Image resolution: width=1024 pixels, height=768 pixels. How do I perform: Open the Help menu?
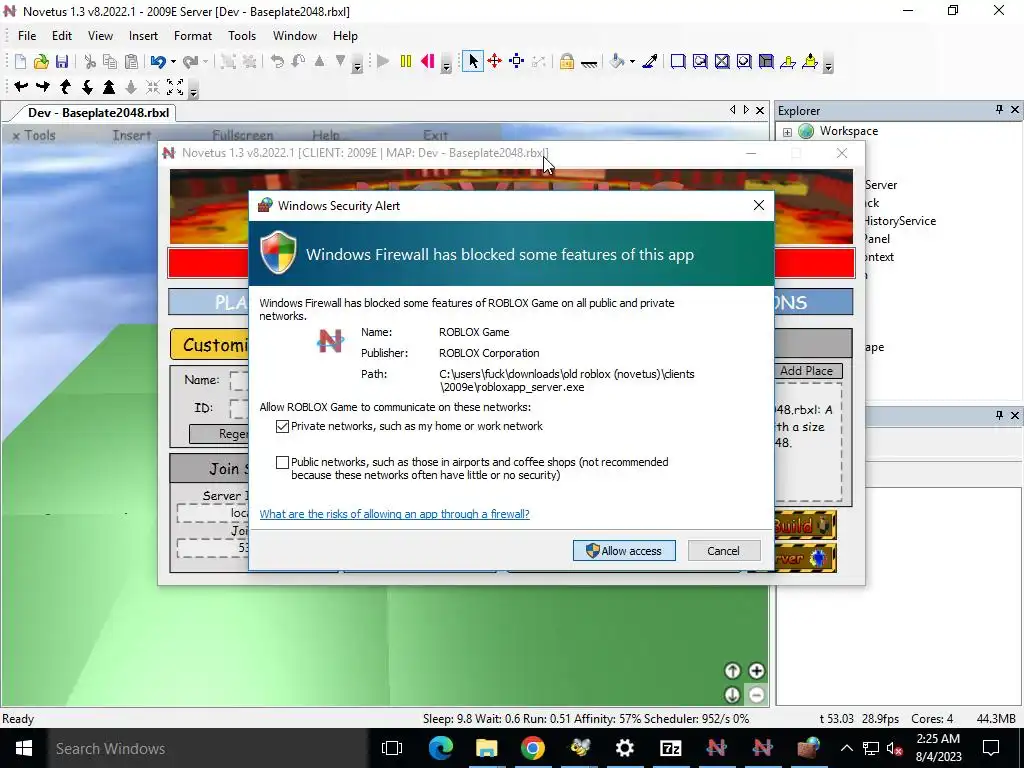[x=345, y=36]
